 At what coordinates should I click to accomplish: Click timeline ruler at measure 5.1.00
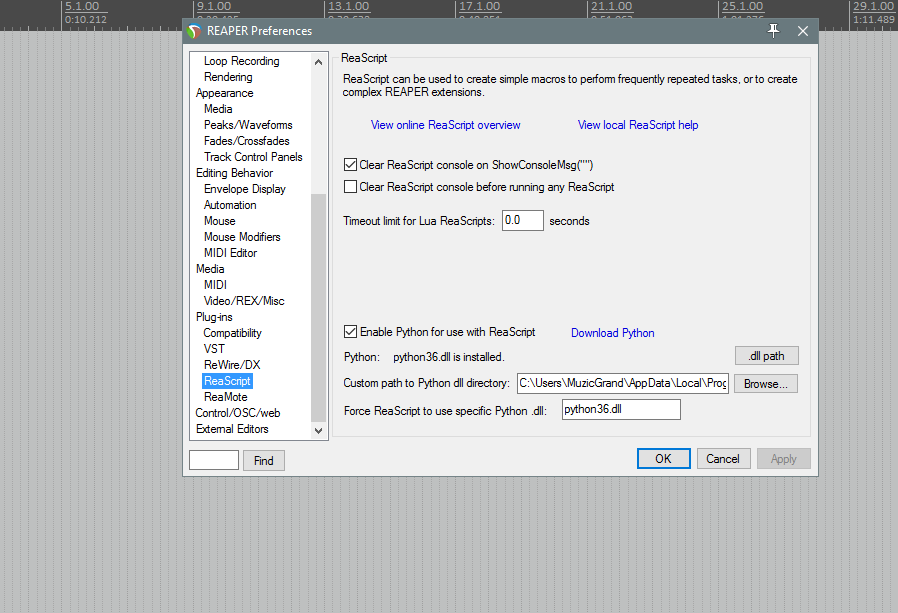[82, 7]
